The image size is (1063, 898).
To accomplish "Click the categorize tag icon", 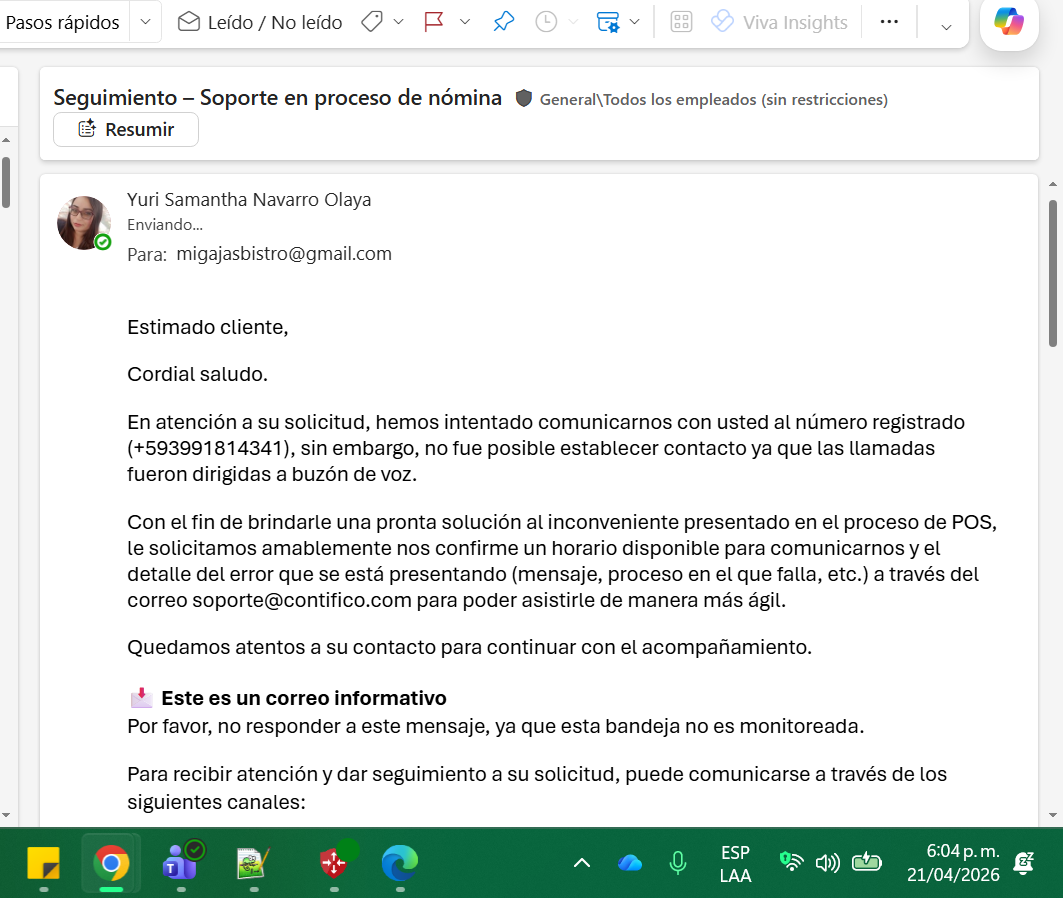I will [x=372, y=22].
